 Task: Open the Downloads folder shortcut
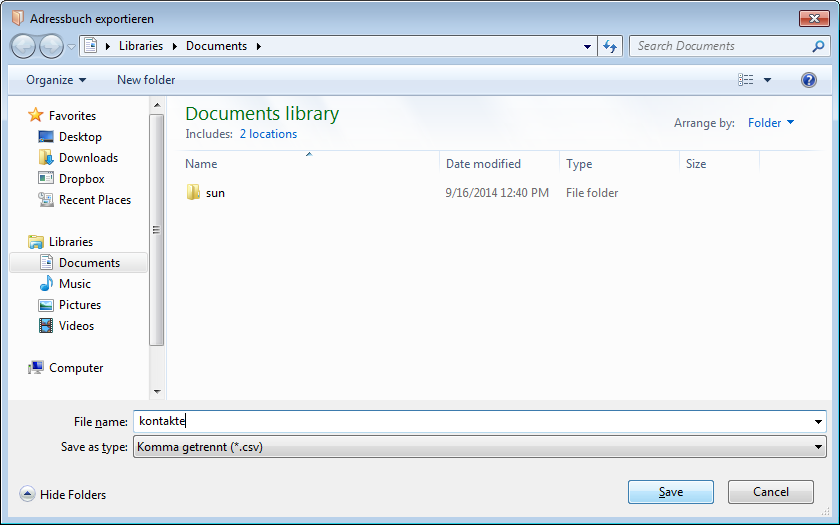point(87,158)
